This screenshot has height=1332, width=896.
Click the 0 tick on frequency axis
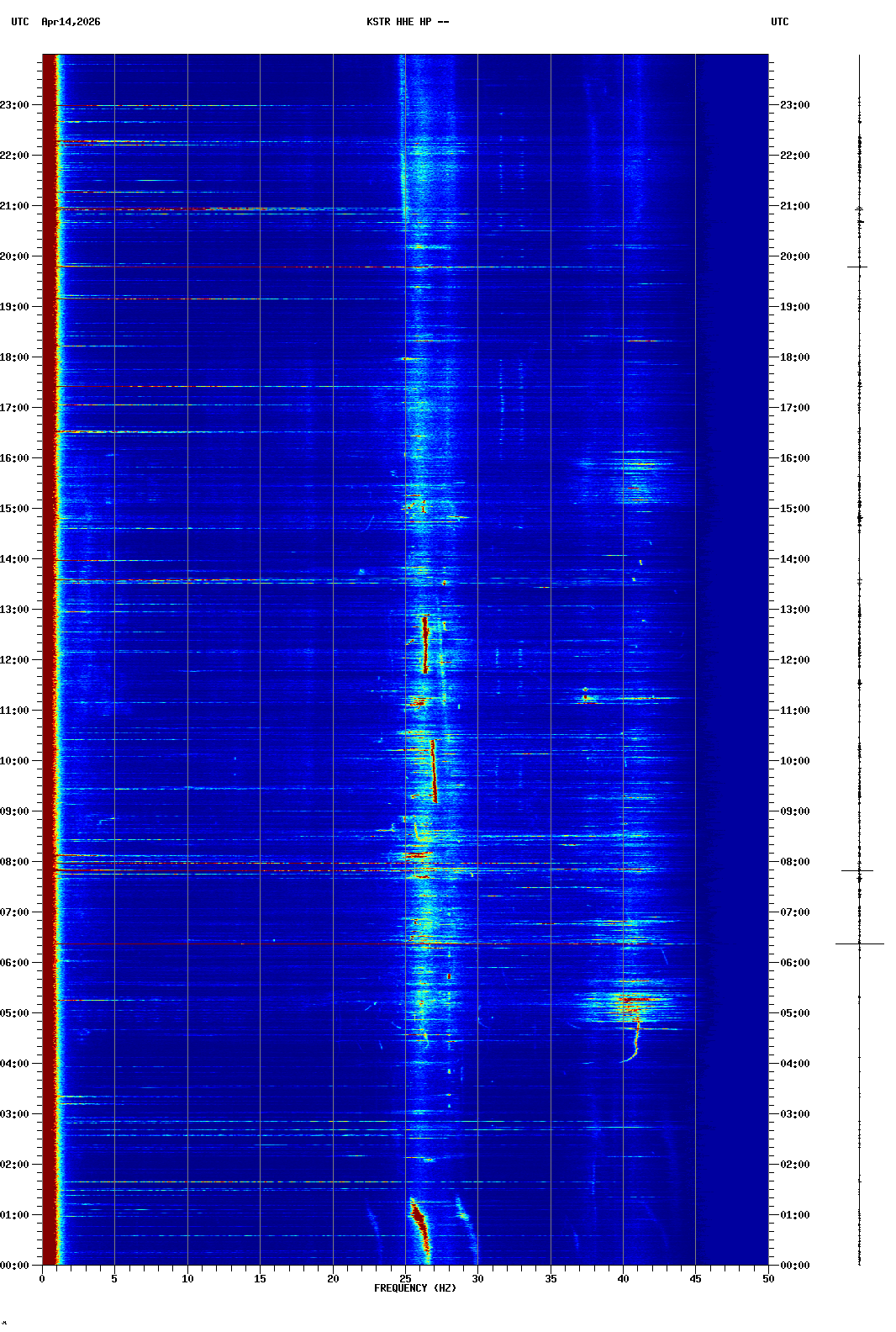point(42,1278)
